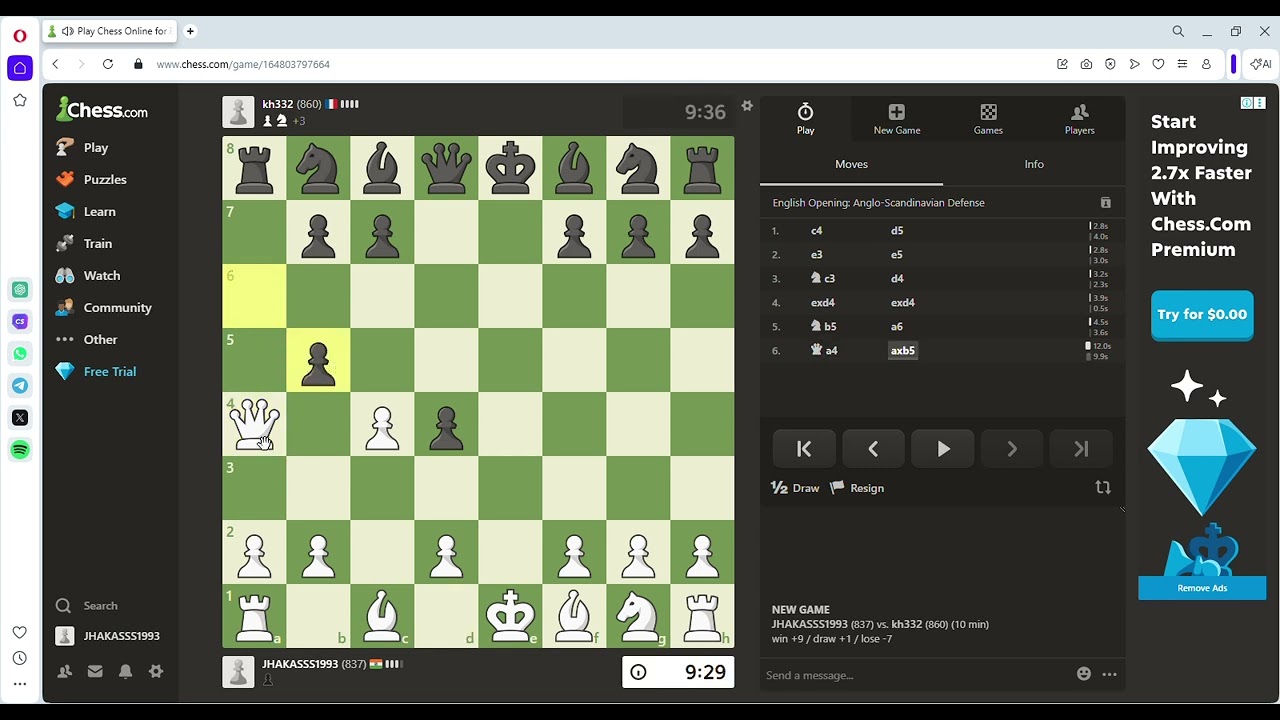Click the browser Back button
This screenshot has width=1280, height=720.
click(56, 64)
